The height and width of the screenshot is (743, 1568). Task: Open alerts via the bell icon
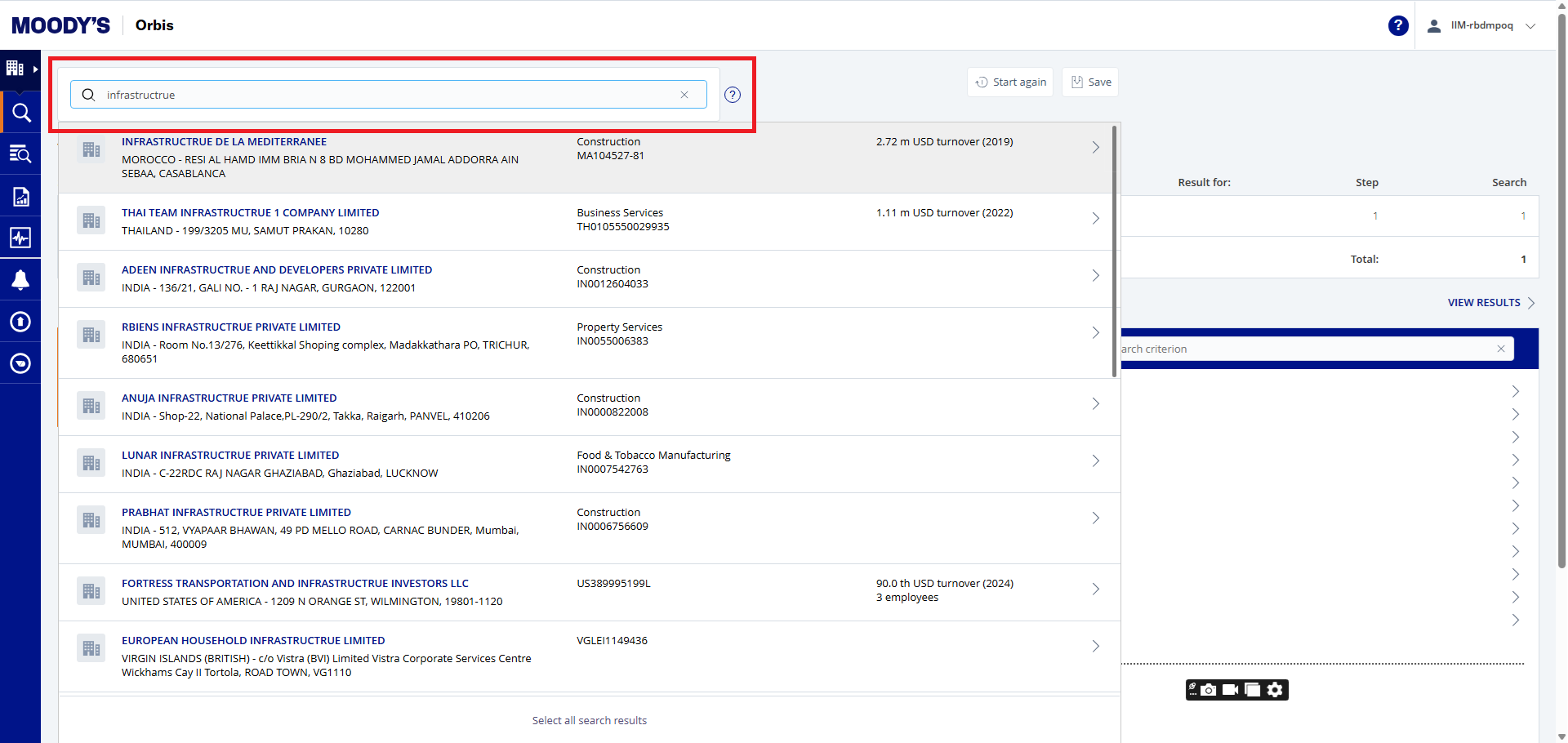click(20, 280)
